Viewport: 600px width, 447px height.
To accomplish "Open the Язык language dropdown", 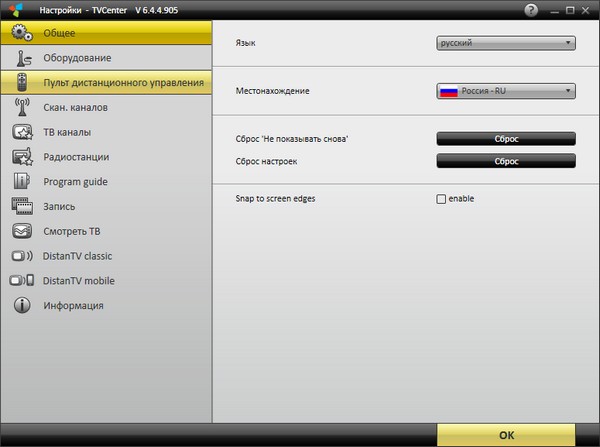I will [506, 43].
